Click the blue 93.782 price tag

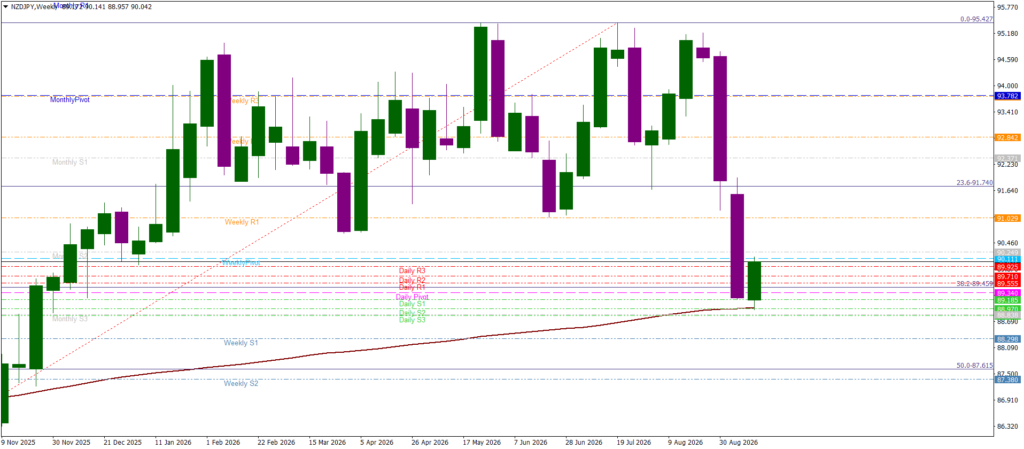(1007, 96)
